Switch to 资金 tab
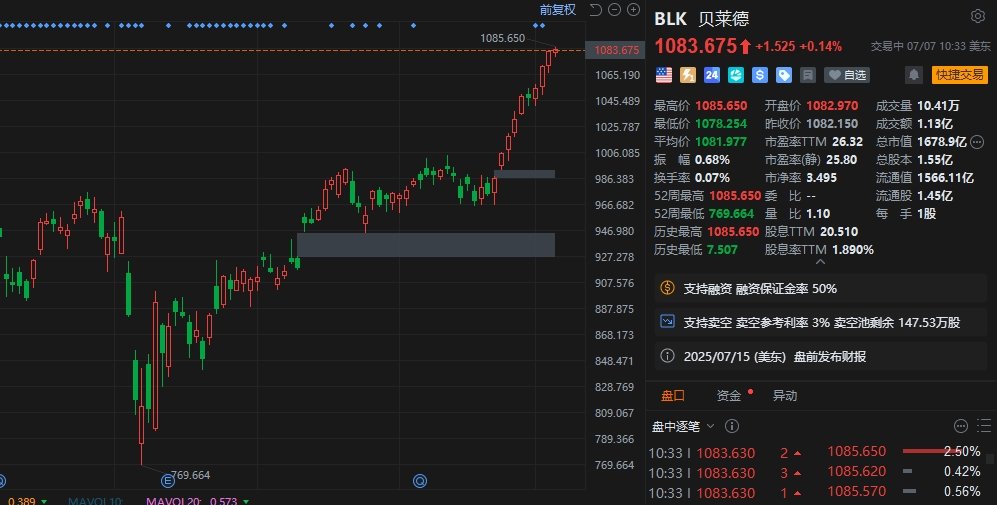 point(729,396)
